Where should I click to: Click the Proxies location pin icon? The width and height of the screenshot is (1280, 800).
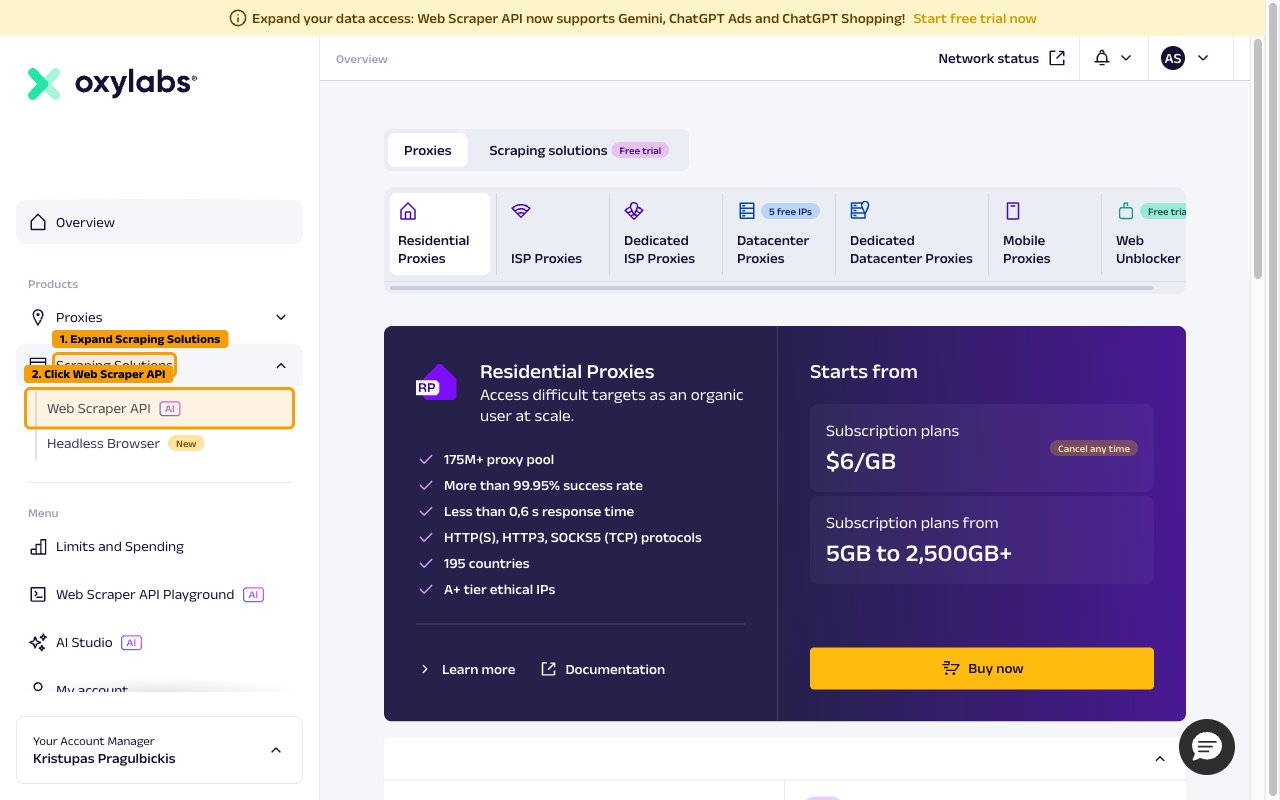click(x=38, y=317)
